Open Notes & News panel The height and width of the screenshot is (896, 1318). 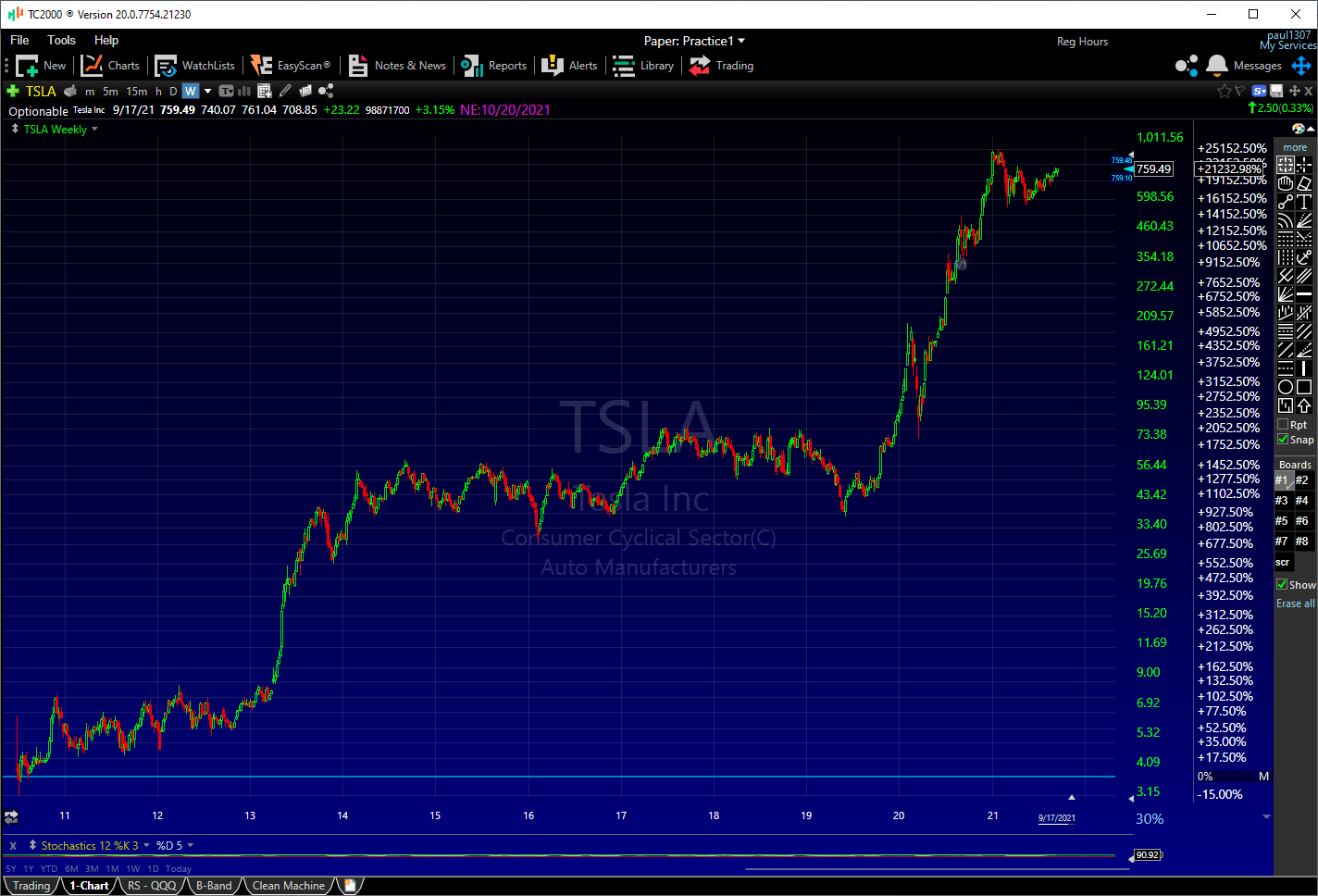(x=397, y=66)
